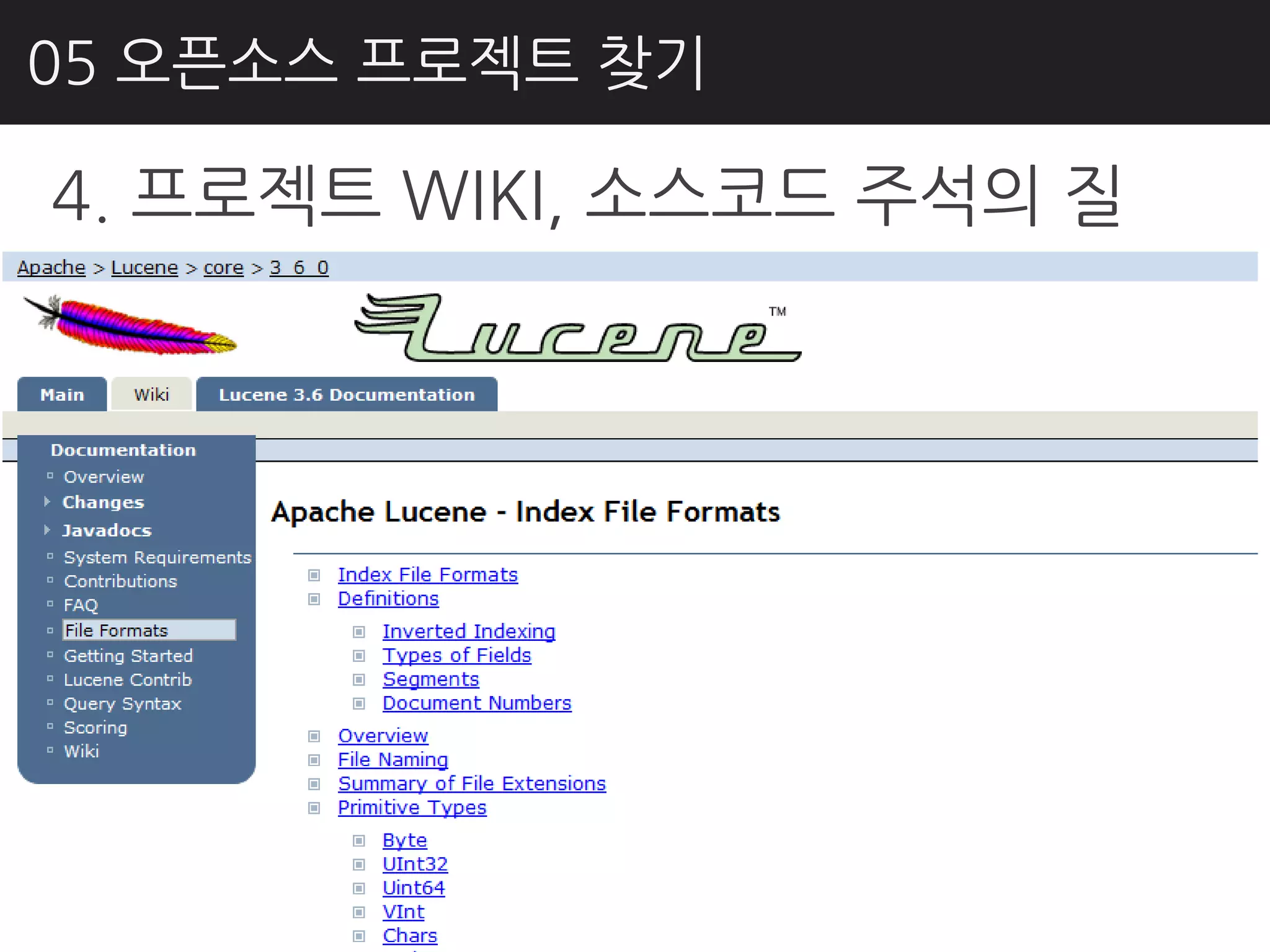Click the bullet icon beside Index File Formats
This screenshot has height=952, width=1270.
(314, 576)
